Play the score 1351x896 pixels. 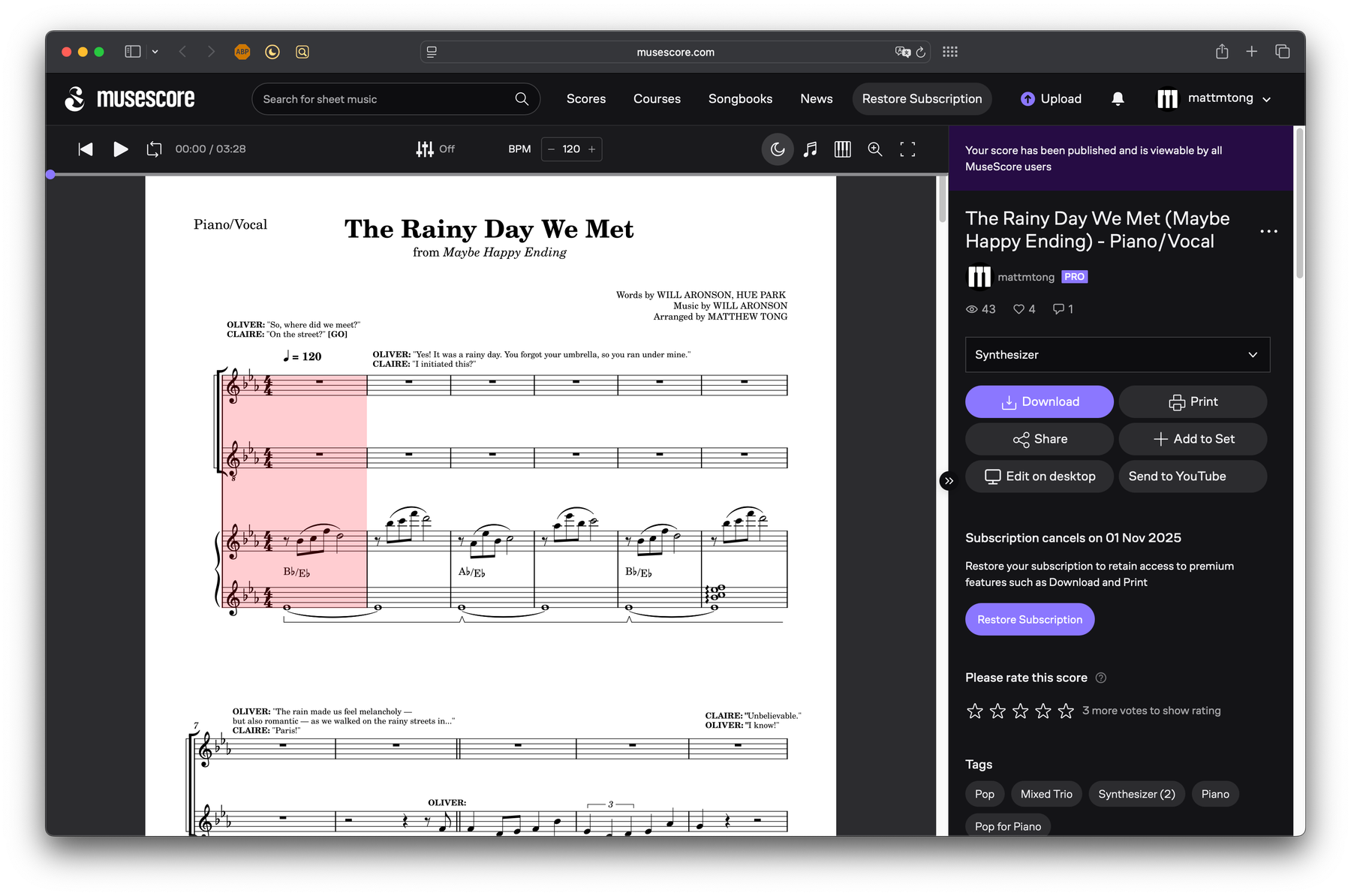[120, 149]
